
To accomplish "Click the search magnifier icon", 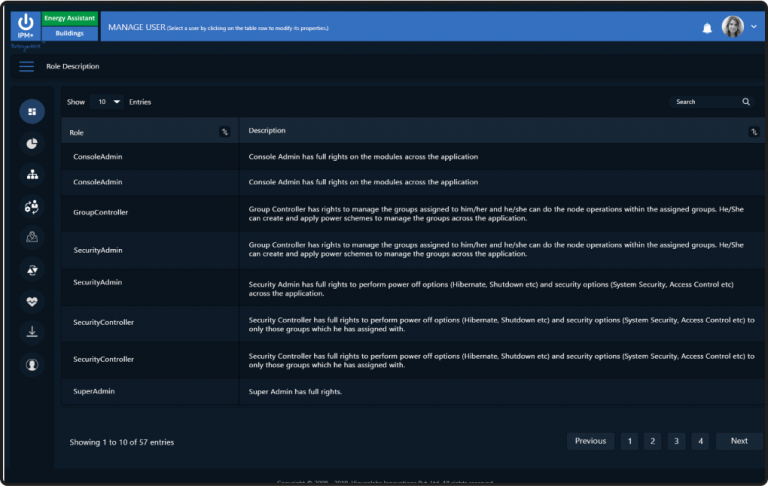I will point(746,102).
